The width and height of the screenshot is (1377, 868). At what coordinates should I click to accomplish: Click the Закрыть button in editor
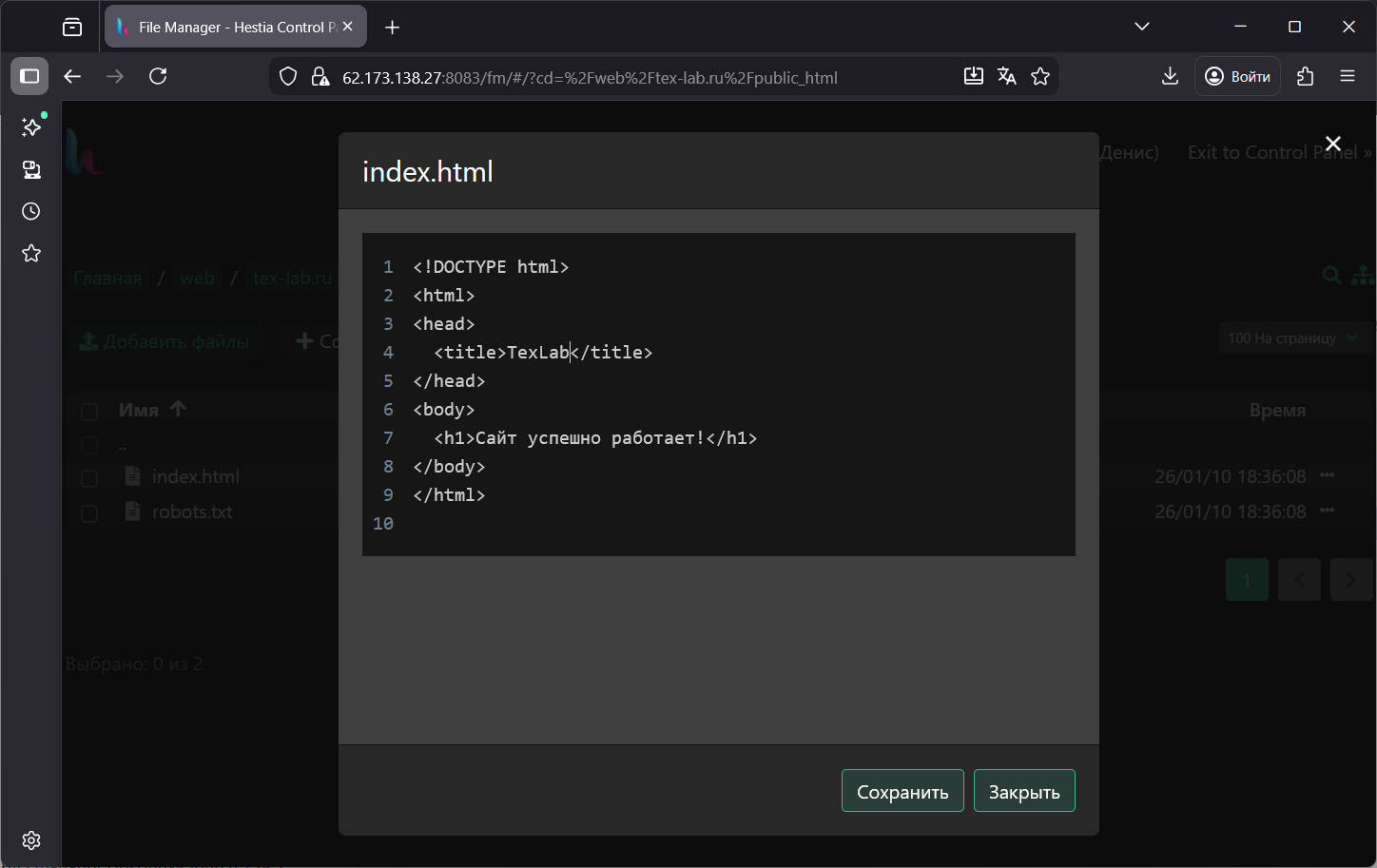point(1023,791)
